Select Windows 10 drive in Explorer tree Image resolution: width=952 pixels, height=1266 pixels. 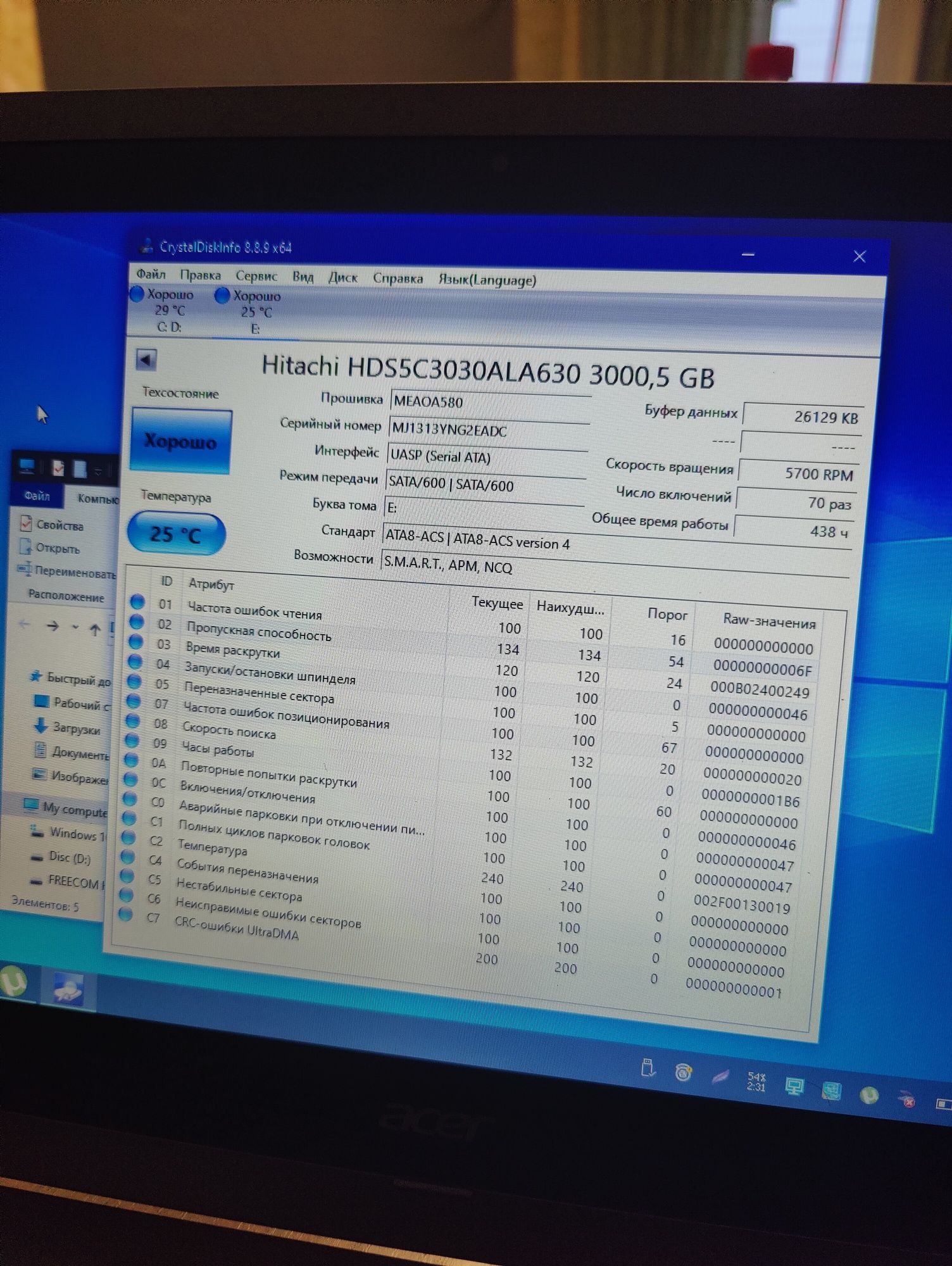67,834
